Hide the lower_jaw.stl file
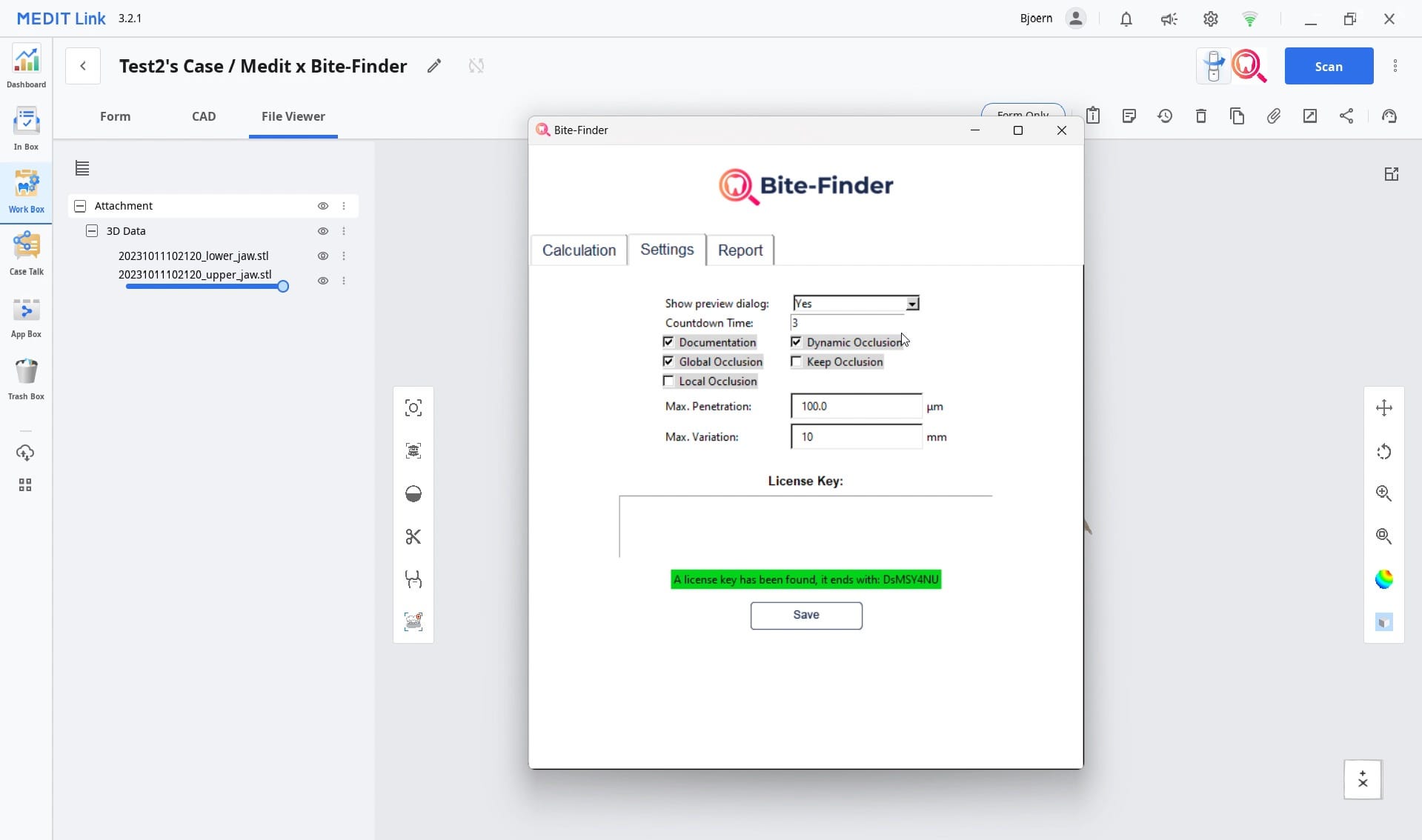The image size is (1422, 840). [323, 256]
